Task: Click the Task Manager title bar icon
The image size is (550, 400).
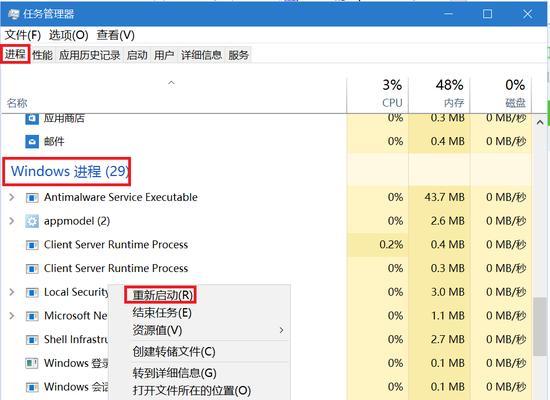Action: 14,14
